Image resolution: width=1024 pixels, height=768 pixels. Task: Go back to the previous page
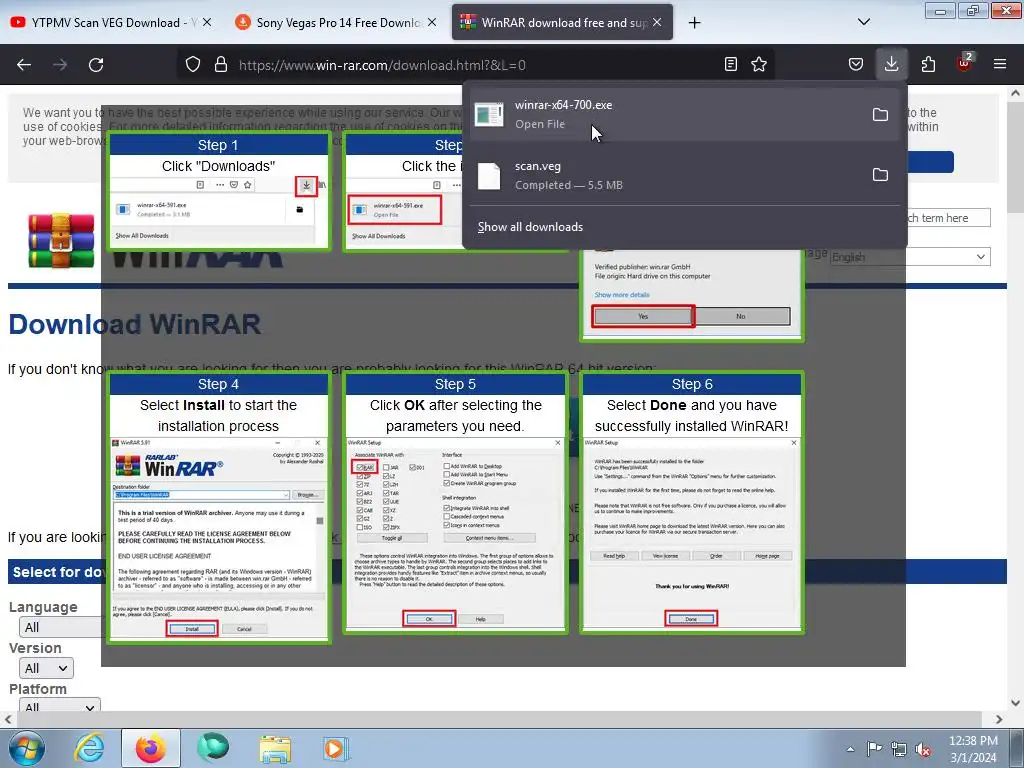24,65
